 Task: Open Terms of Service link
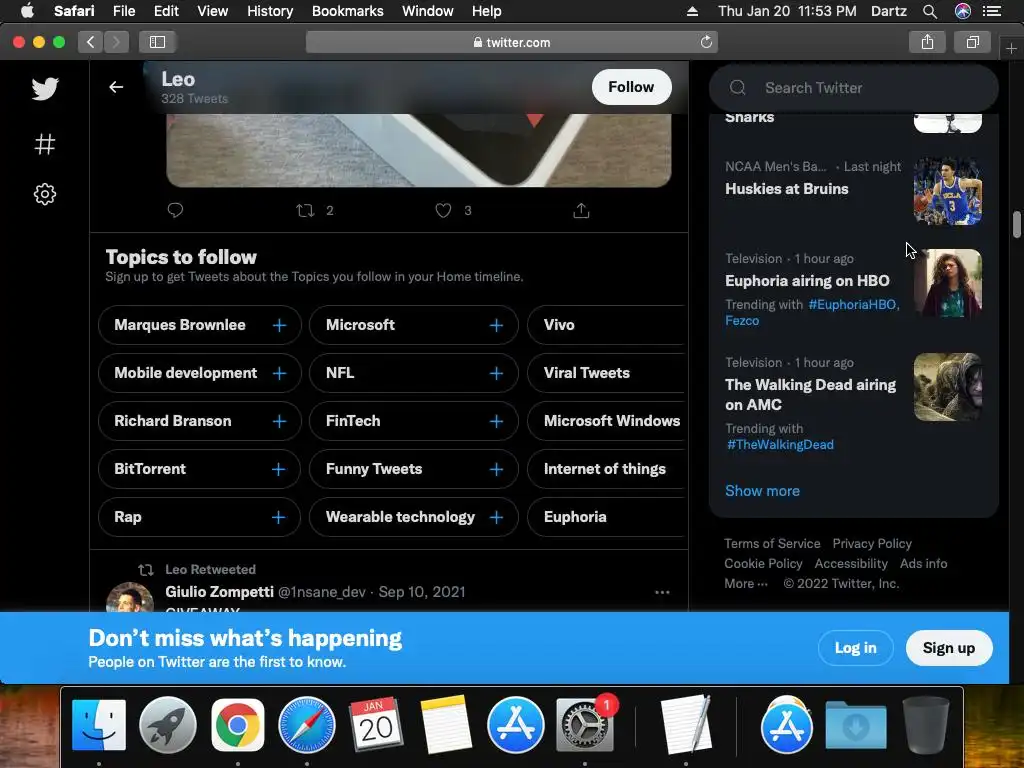click(772, 543)
